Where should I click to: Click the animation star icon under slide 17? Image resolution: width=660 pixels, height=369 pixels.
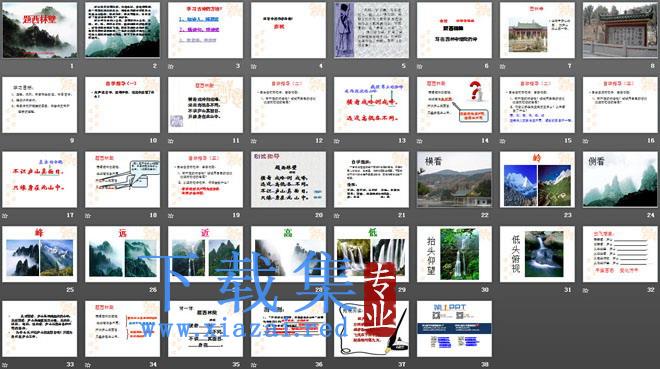tap(5, 215)
